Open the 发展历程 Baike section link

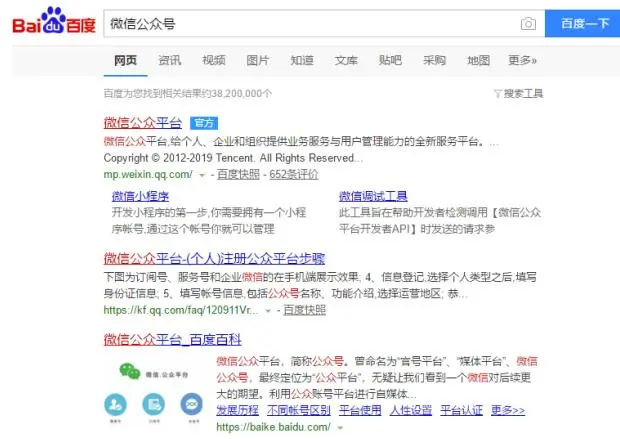tap(238, 410)
